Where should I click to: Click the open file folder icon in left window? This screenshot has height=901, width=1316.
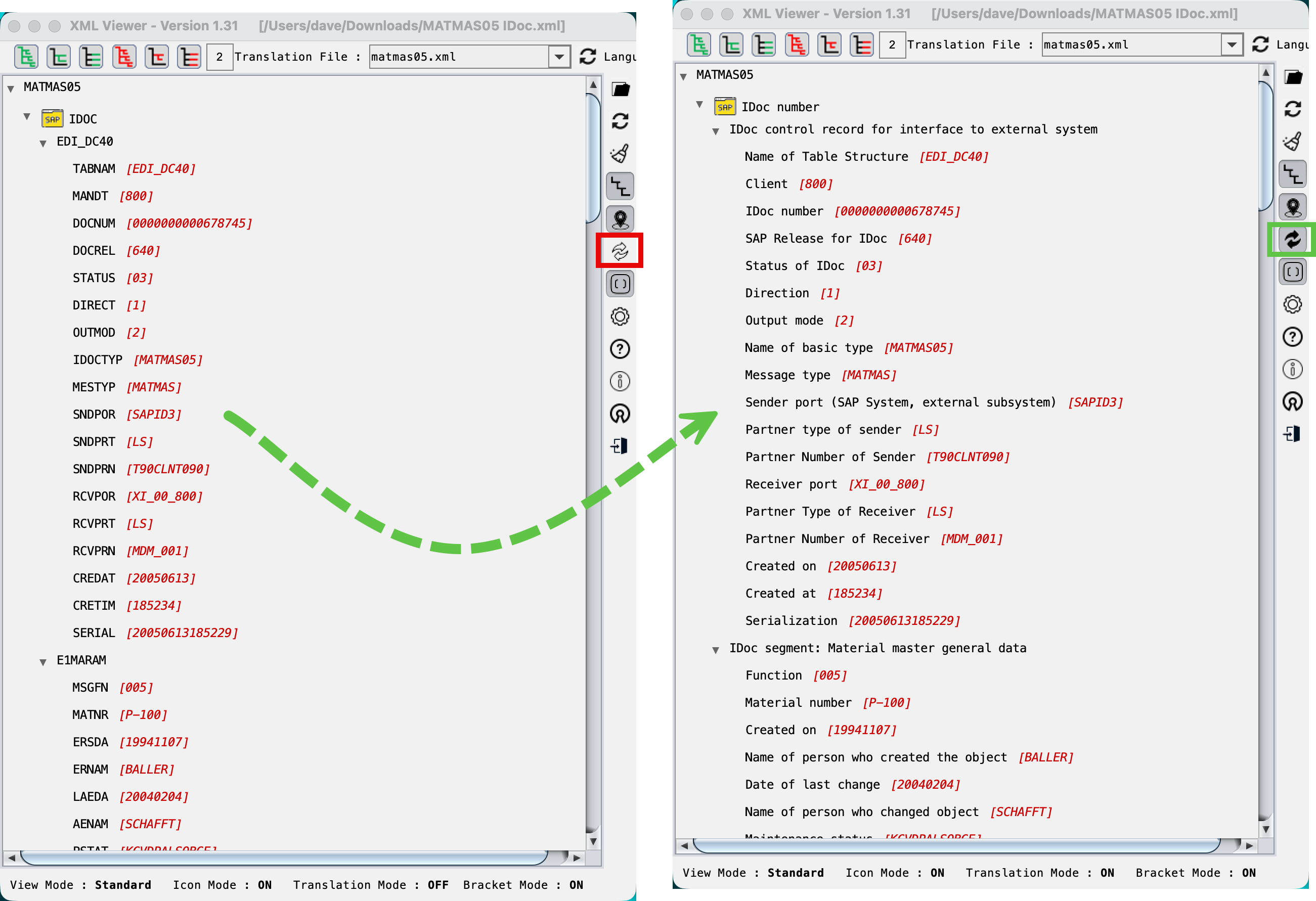(620, 89)
